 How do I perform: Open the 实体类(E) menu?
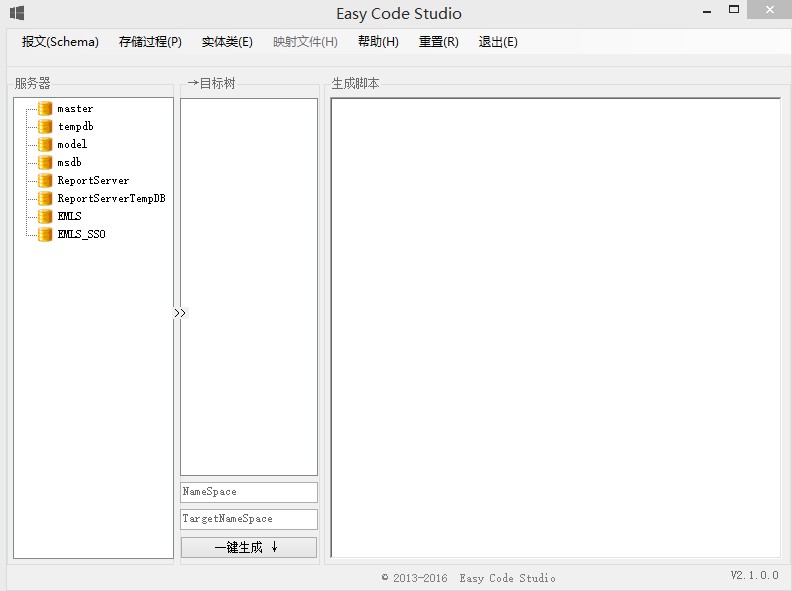click(227, 41)
